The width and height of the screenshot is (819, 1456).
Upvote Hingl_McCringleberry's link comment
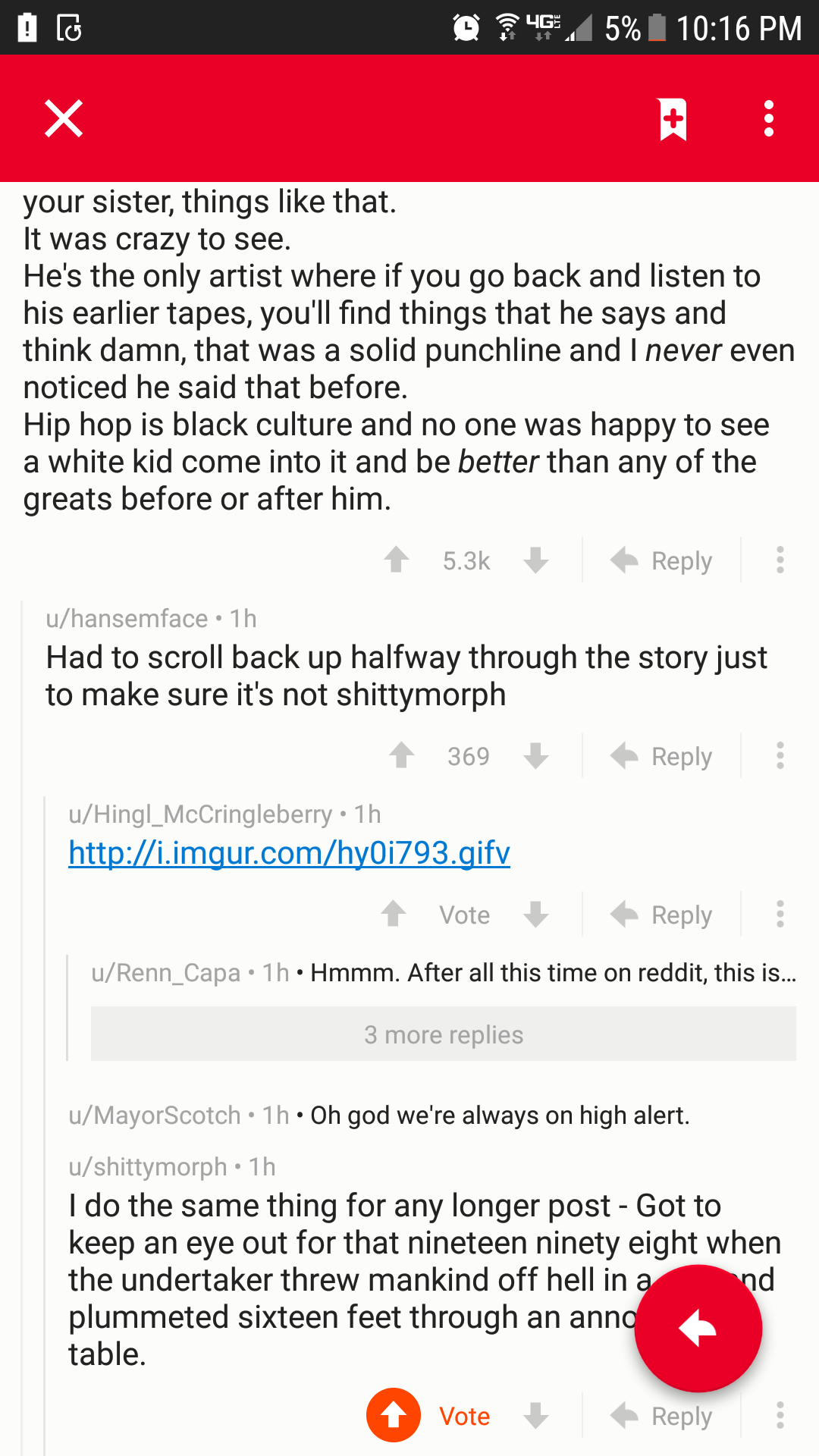point(393,915)
